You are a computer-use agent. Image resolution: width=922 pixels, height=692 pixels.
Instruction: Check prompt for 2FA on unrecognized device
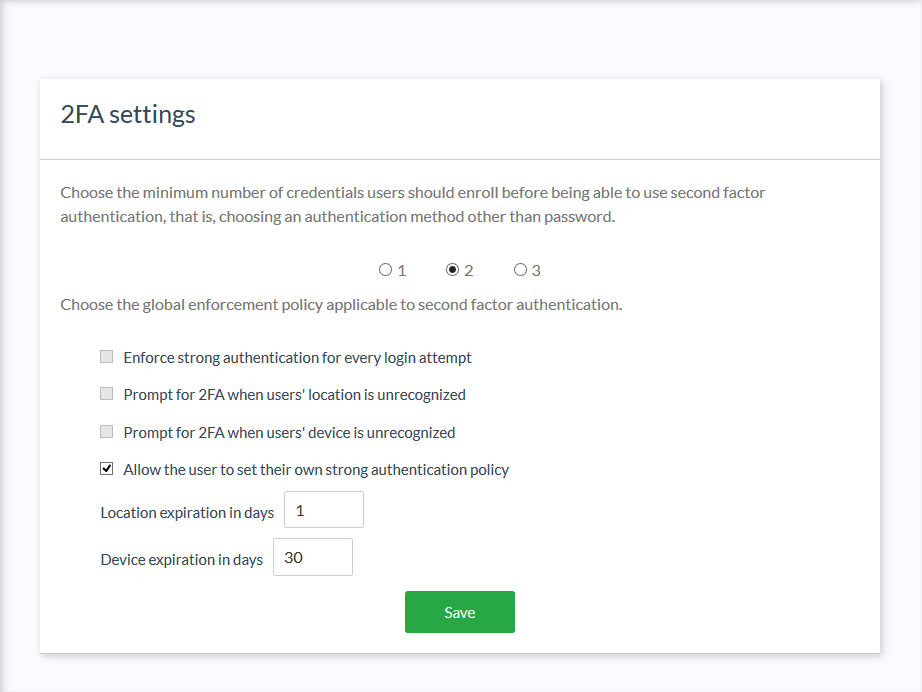(106, 431)
